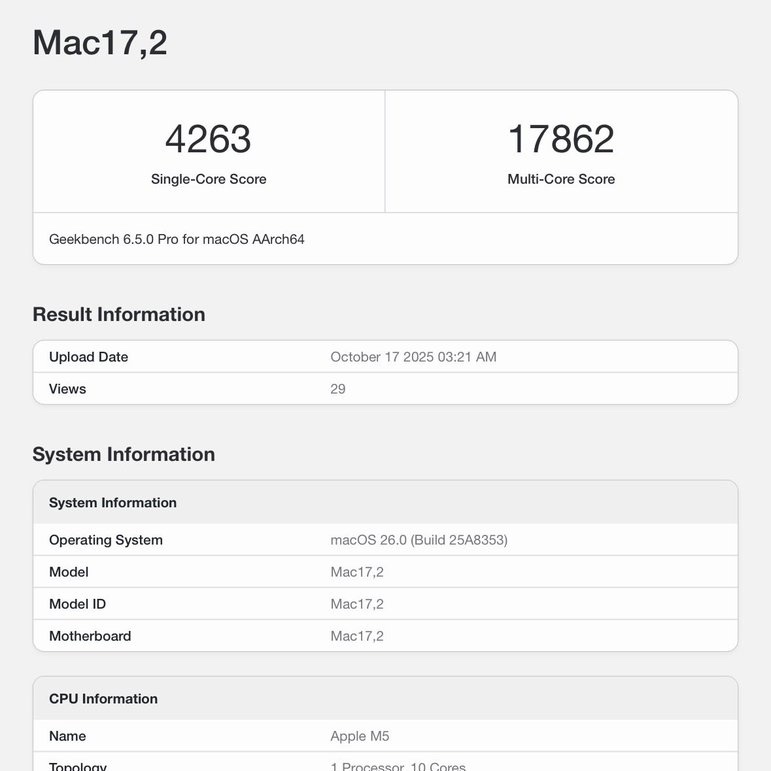
Task: Click the Result Information heading
Action: coord(119,315)
